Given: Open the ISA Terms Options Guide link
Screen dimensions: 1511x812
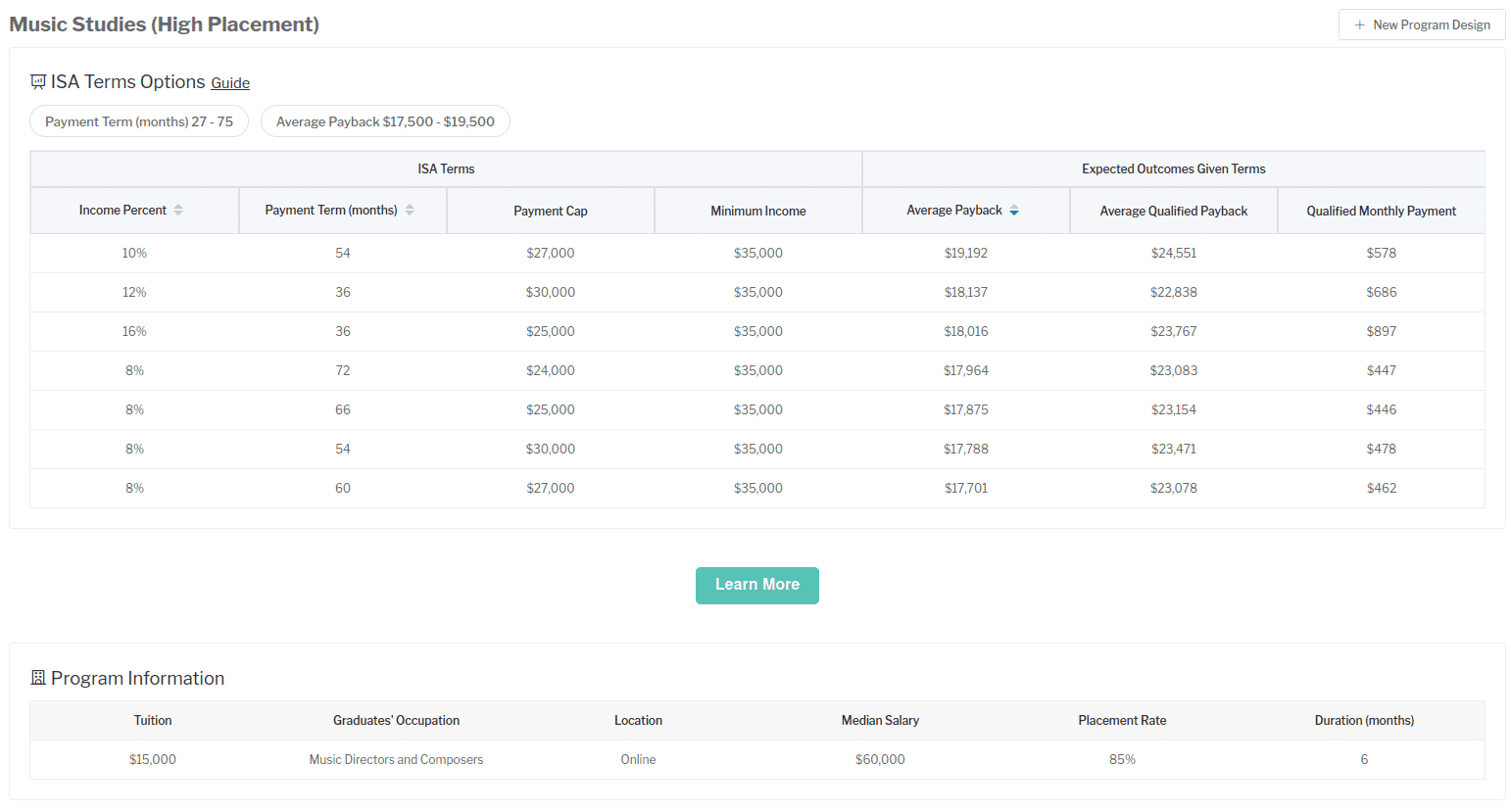Looking at the screenshot, I should pyautogui.click(x=230, y=83).
